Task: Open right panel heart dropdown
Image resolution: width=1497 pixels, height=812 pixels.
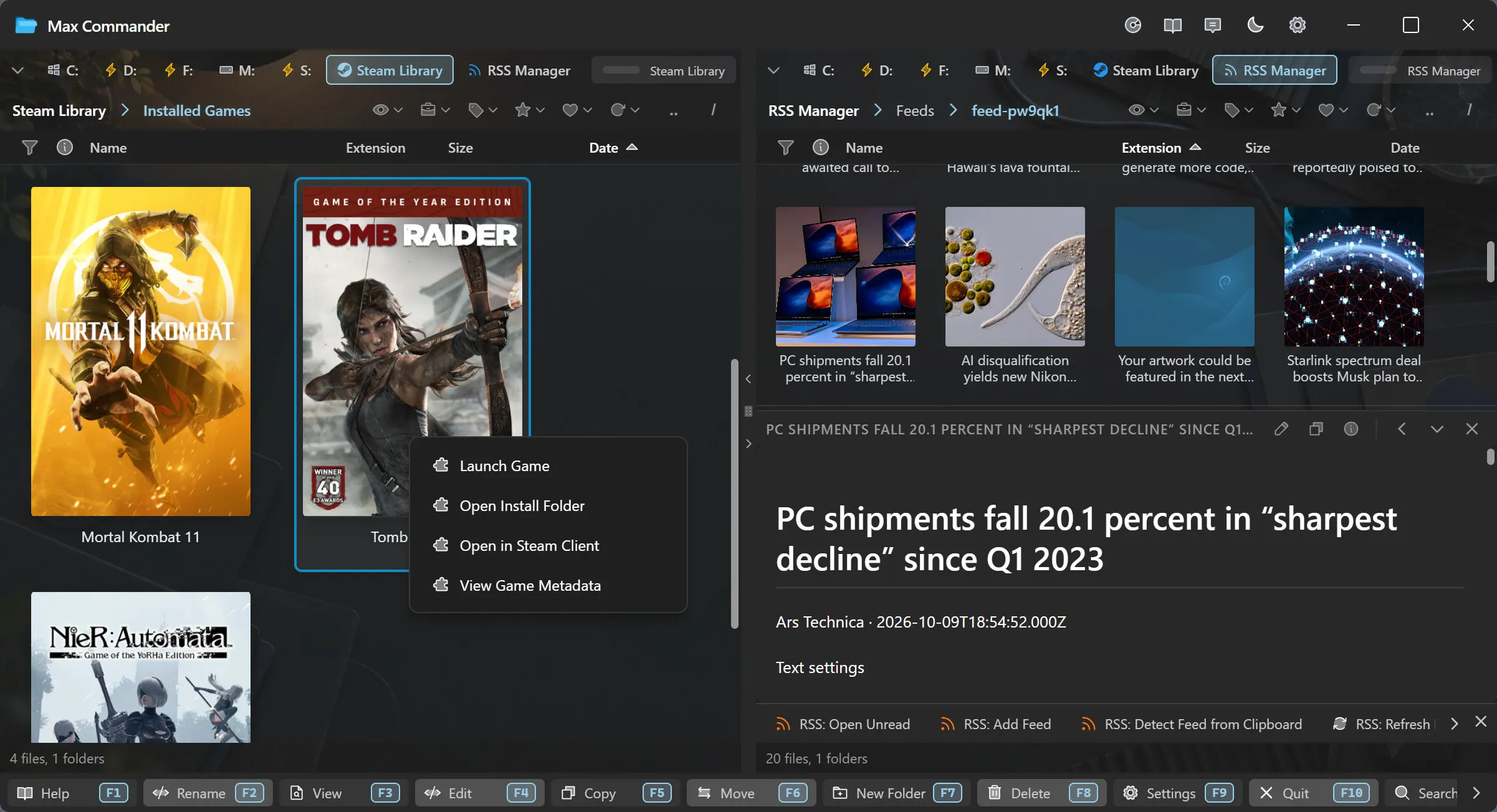Action: pos(1333,110)
